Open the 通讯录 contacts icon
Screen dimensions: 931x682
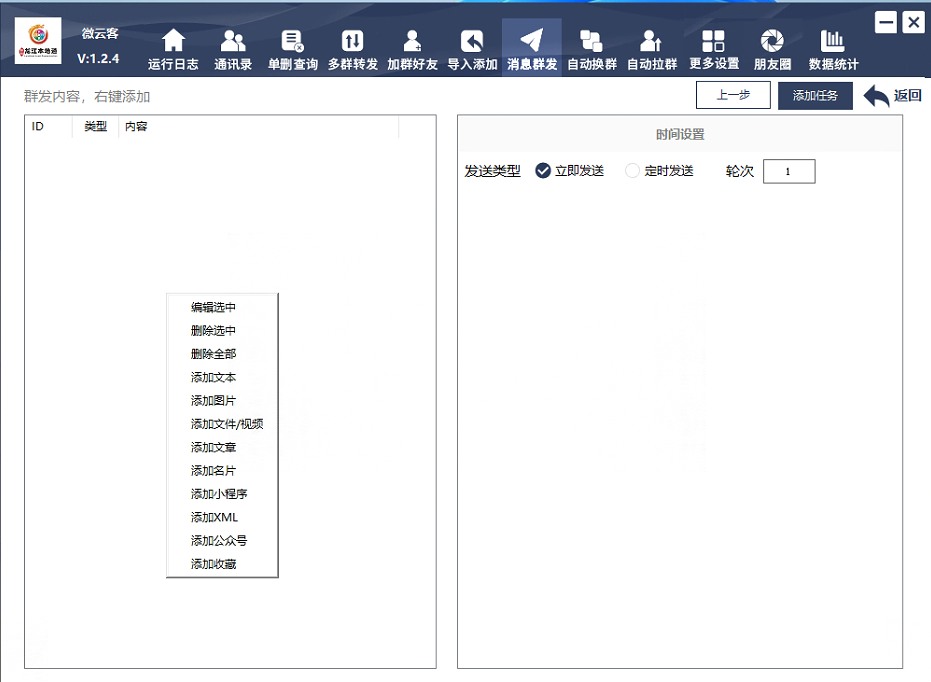[x=233, y=41]
